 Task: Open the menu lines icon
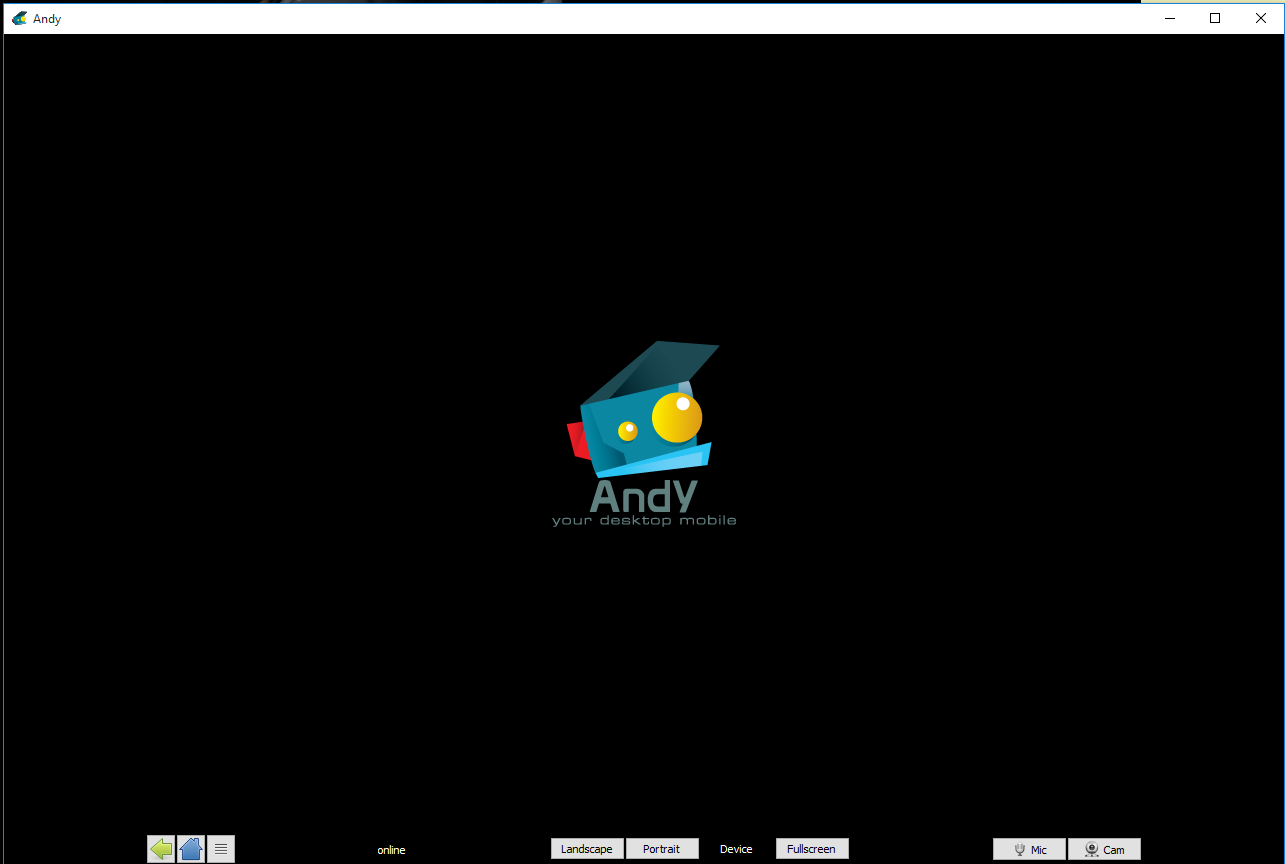(221, 849)
